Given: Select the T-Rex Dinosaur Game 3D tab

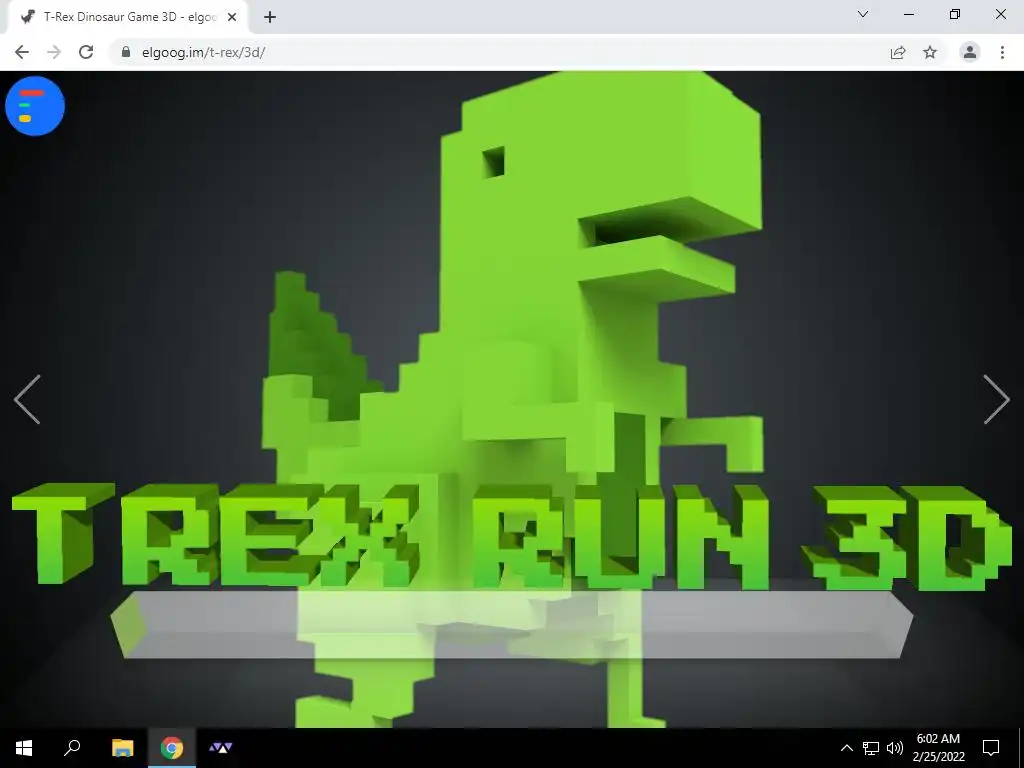Looking at the screenshot, I should point(128,17).
